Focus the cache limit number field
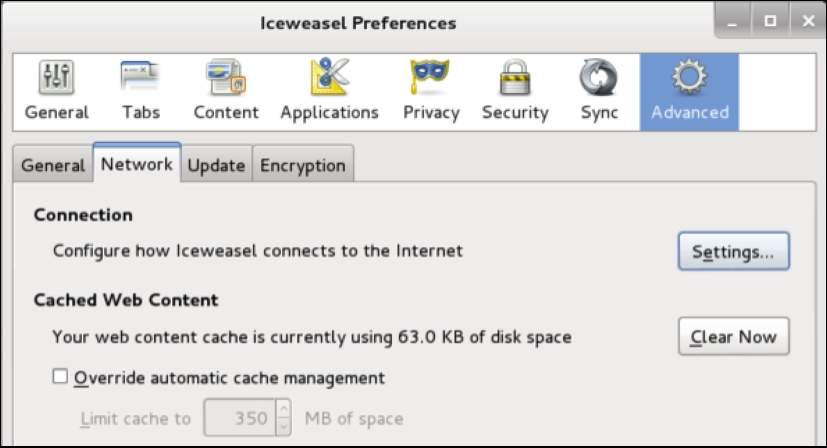 click(x=240, y=418)
